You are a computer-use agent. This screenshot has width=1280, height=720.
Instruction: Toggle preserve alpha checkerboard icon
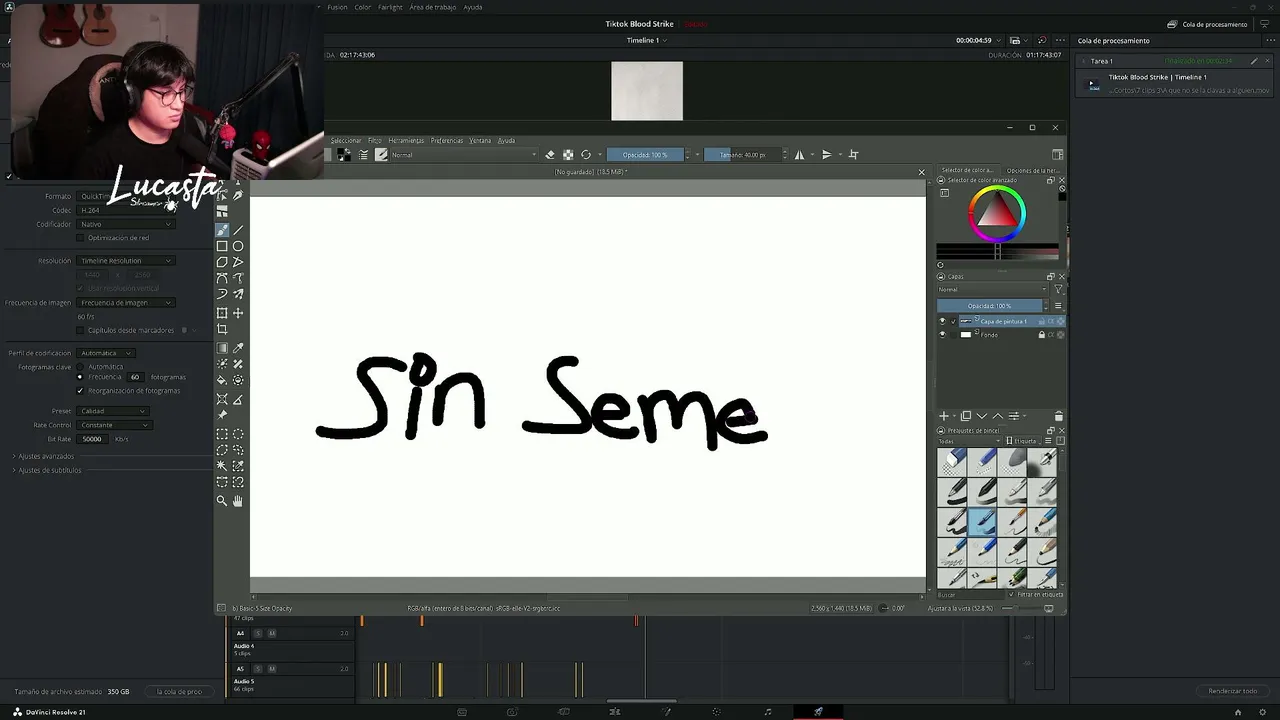tap(568, 155)
